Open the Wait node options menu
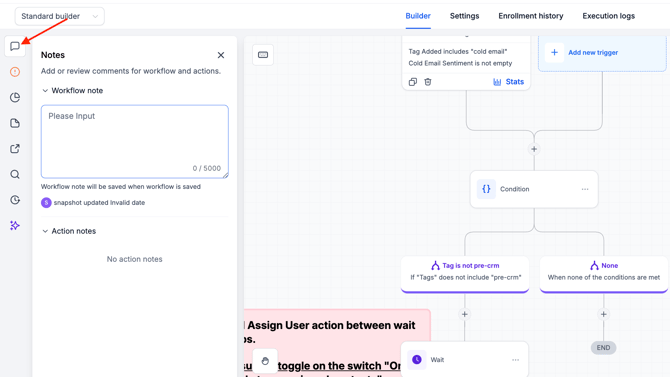 516,360
